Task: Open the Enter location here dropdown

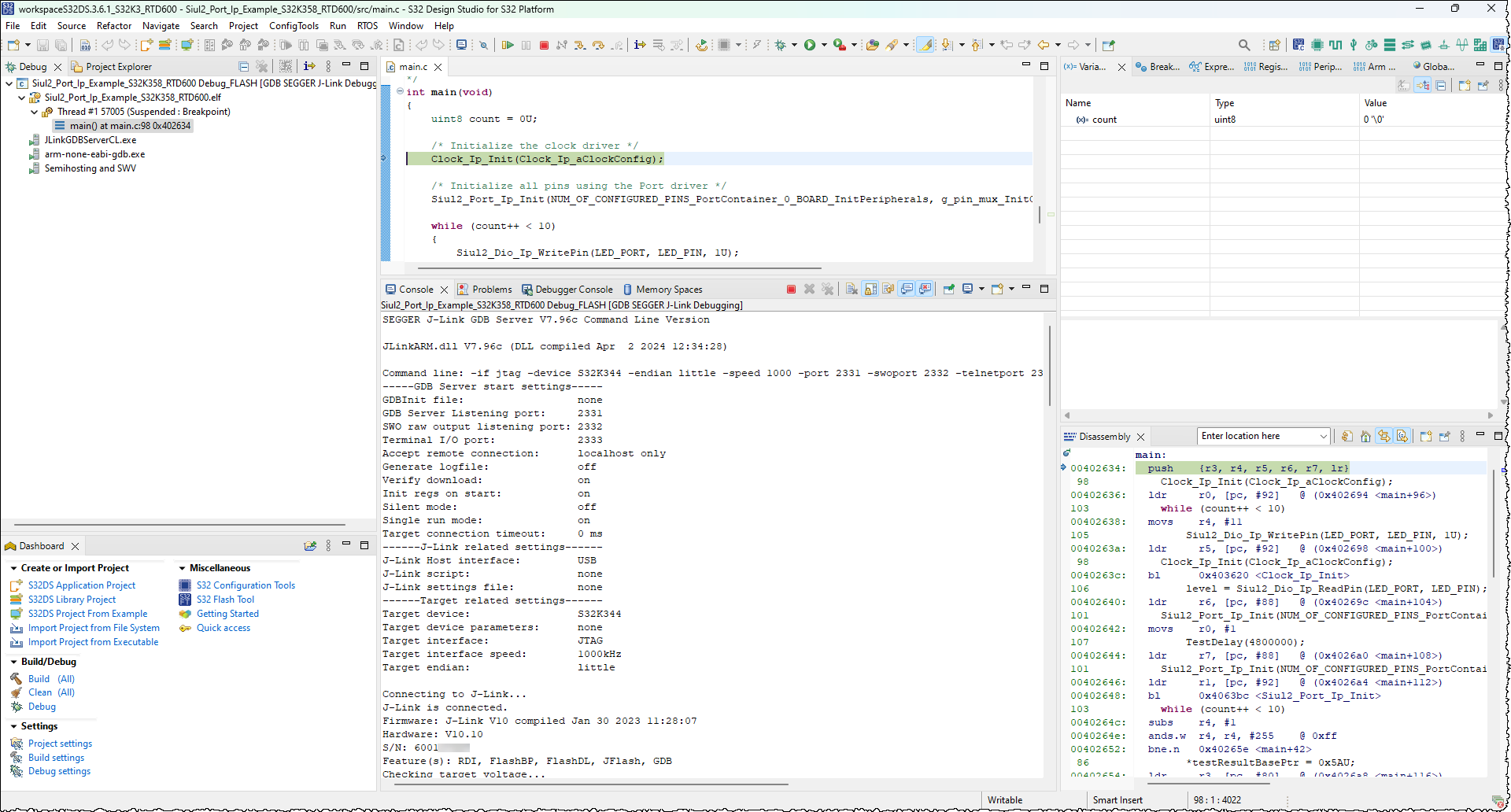Action: point(1323,437)
